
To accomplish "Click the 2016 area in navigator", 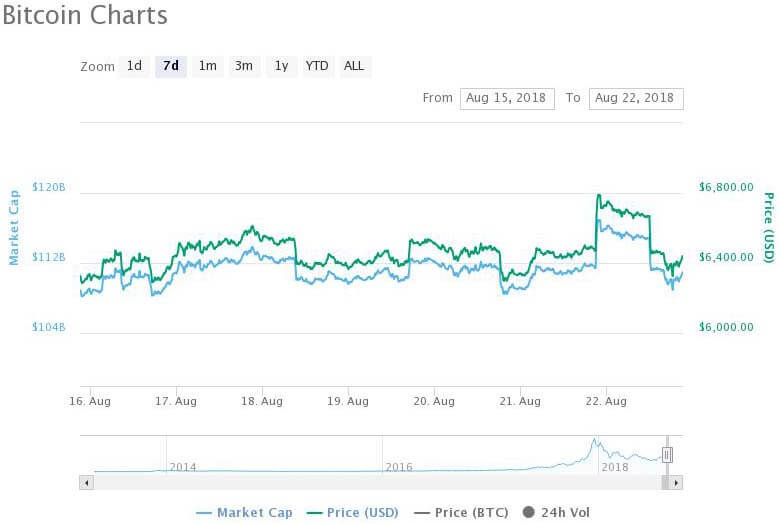I will [399, 467].
